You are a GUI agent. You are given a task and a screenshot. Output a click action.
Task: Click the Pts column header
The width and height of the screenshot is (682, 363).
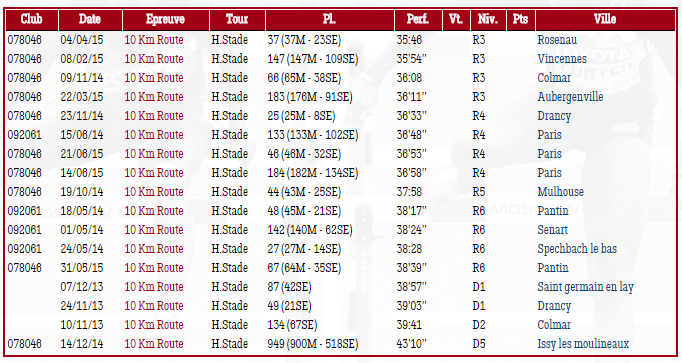(521, 20)
